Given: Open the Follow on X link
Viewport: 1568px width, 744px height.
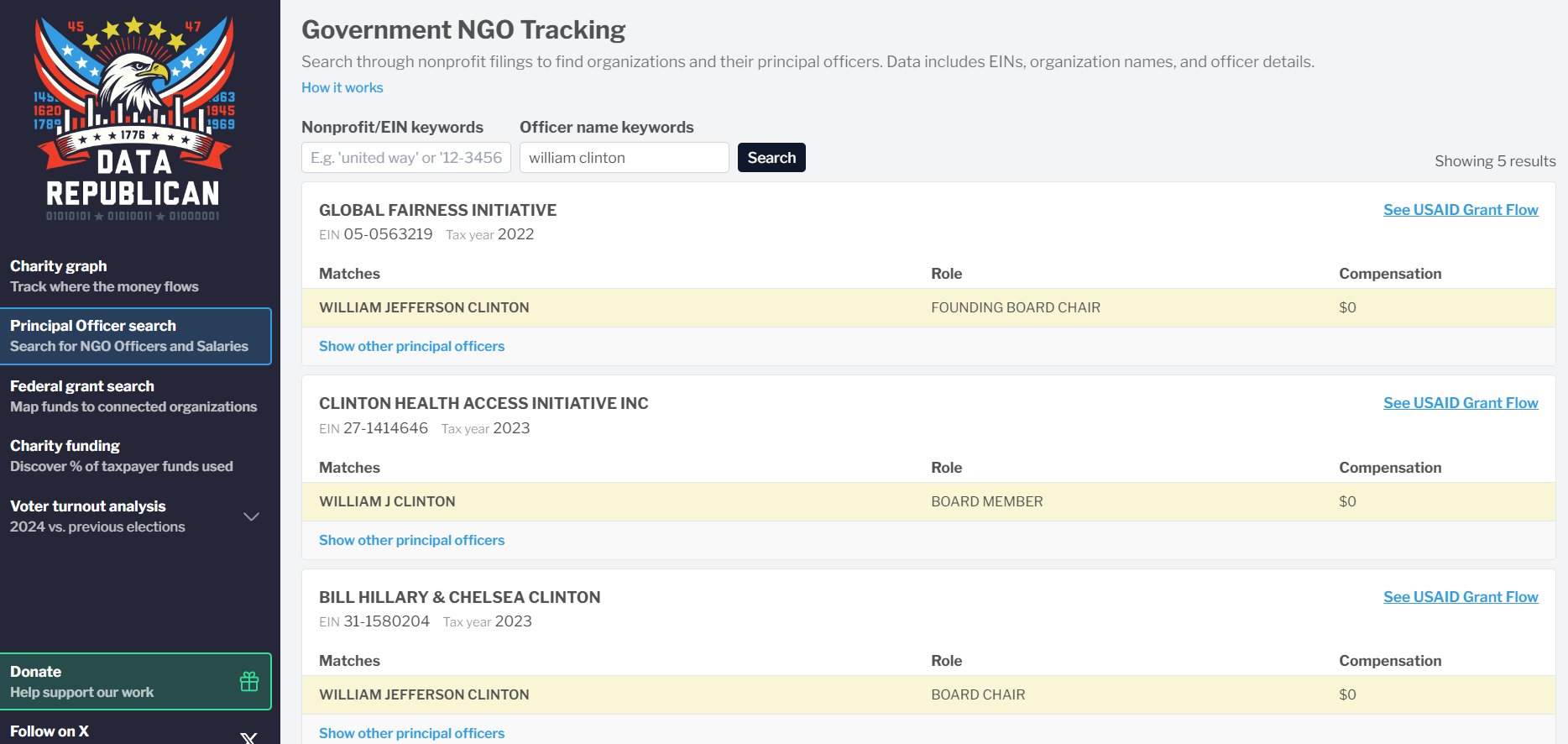Looking at the screenshot, I should click(136, 731).
